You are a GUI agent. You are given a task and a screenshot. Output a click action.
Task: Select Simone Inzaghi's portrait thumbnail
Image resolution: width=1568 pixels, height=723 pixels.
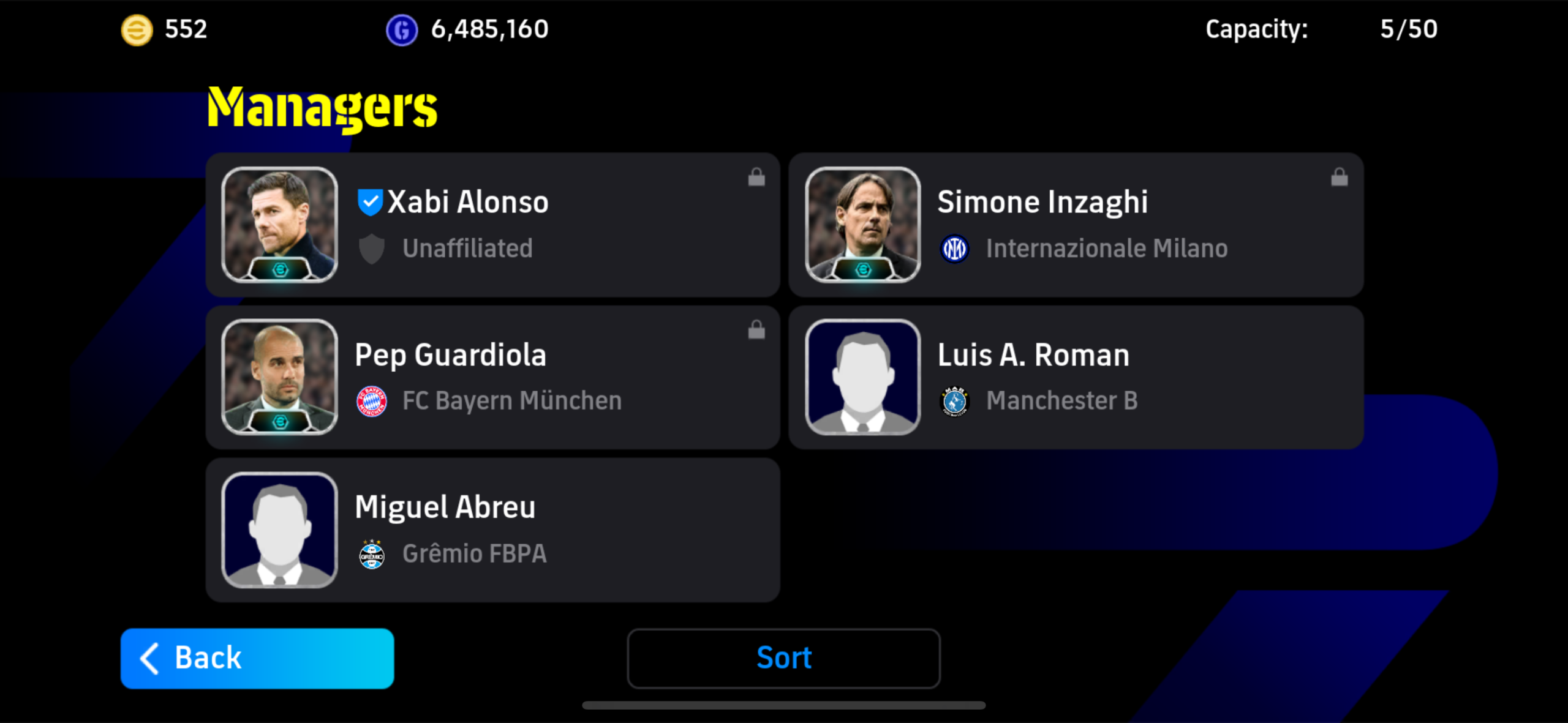pyautogui.click(x=862, y=225)
